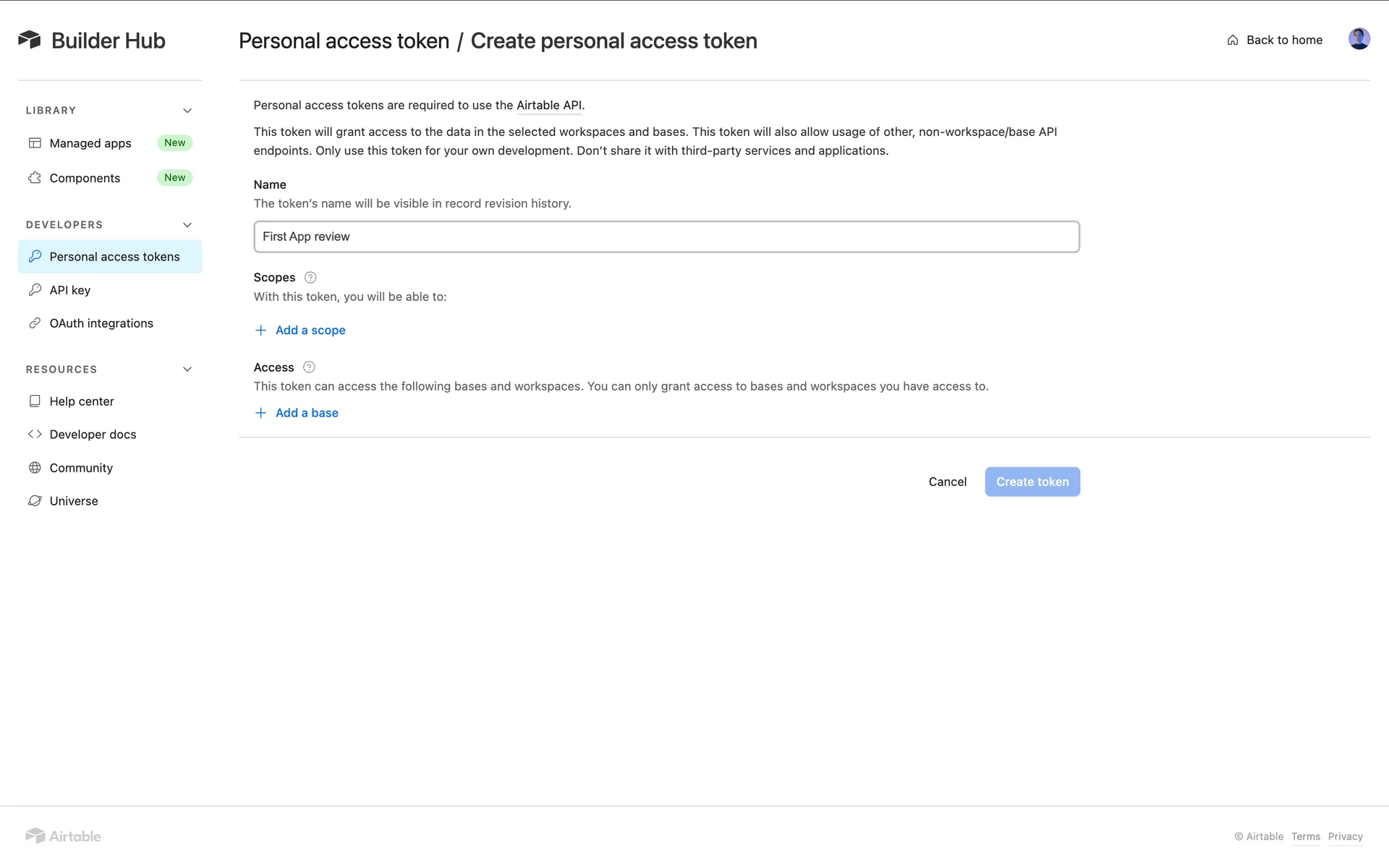Click the plus icon beside Add a base
The height and width of the screenshot is (868, 1389).
261,413
